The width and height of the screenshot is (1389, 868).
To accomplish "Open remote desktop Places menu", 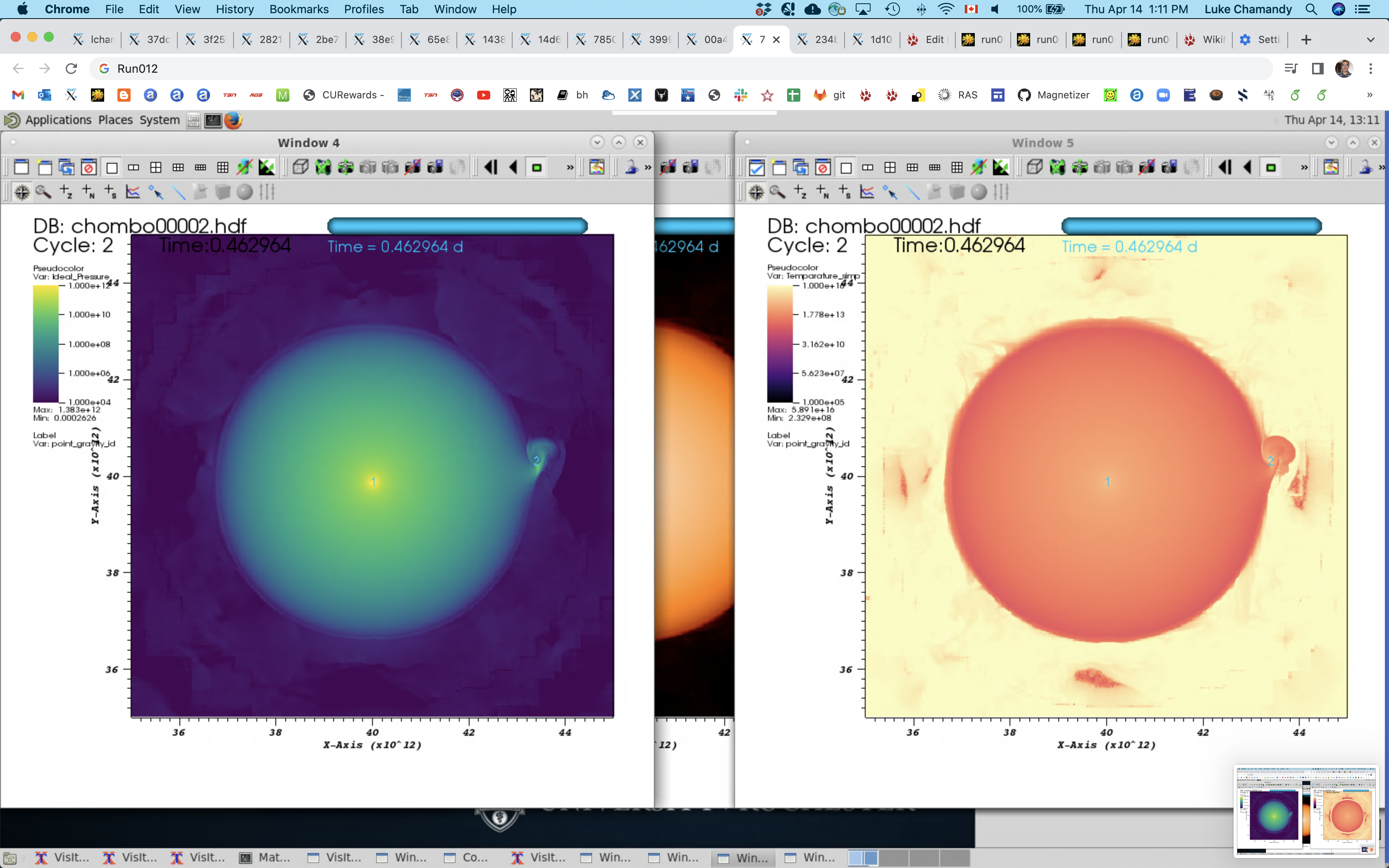I will 115,120.
